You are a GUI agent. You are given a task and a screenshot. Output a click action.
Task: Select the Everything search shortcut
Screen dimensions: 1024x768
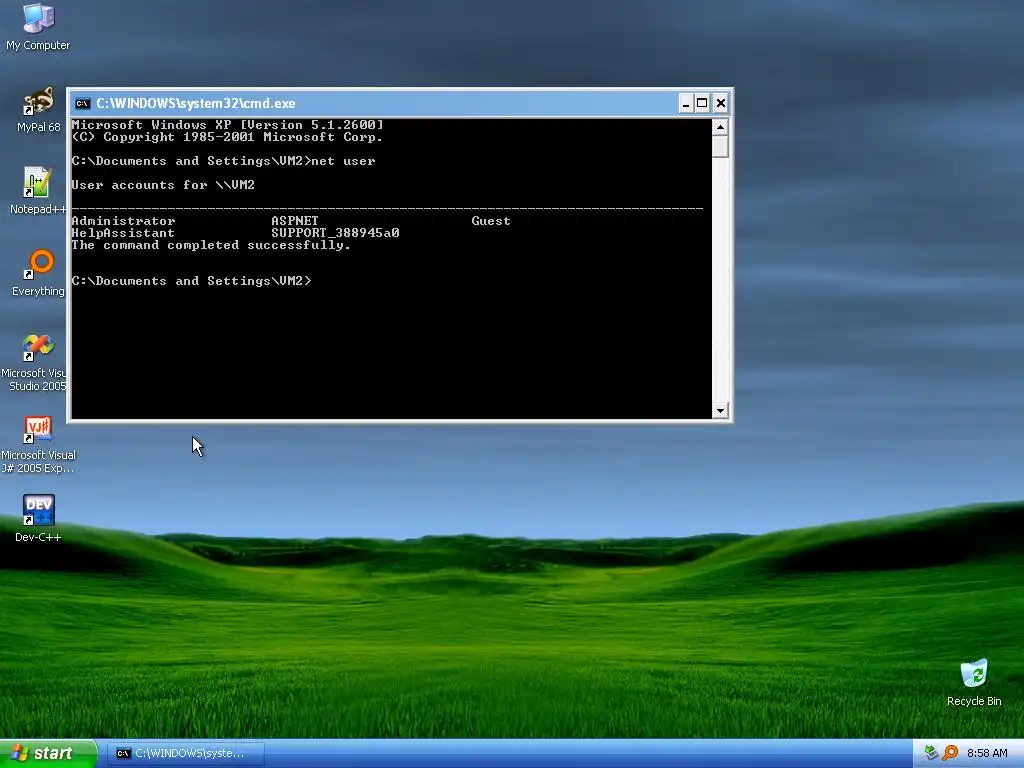38,273
